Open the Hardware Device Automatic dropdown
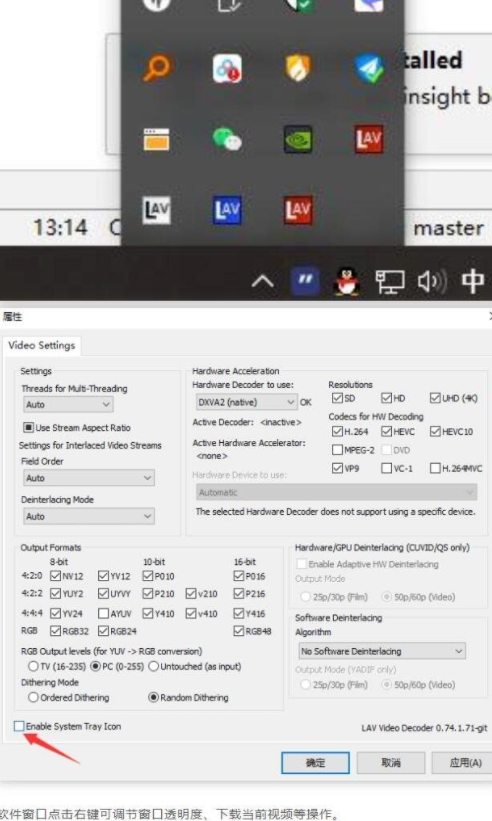The width and height of the screenshot is (492, 821). pos(337,492)
